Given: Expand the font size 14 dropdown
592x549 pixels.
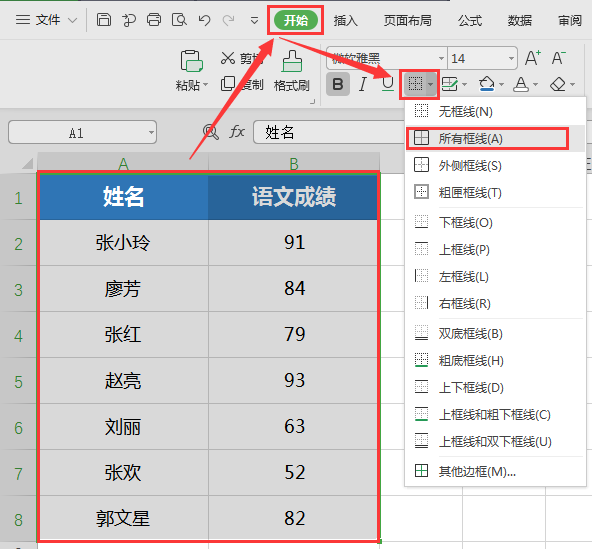Looking at the screenshot, I should pyautogui.click(x=511, y=59).
